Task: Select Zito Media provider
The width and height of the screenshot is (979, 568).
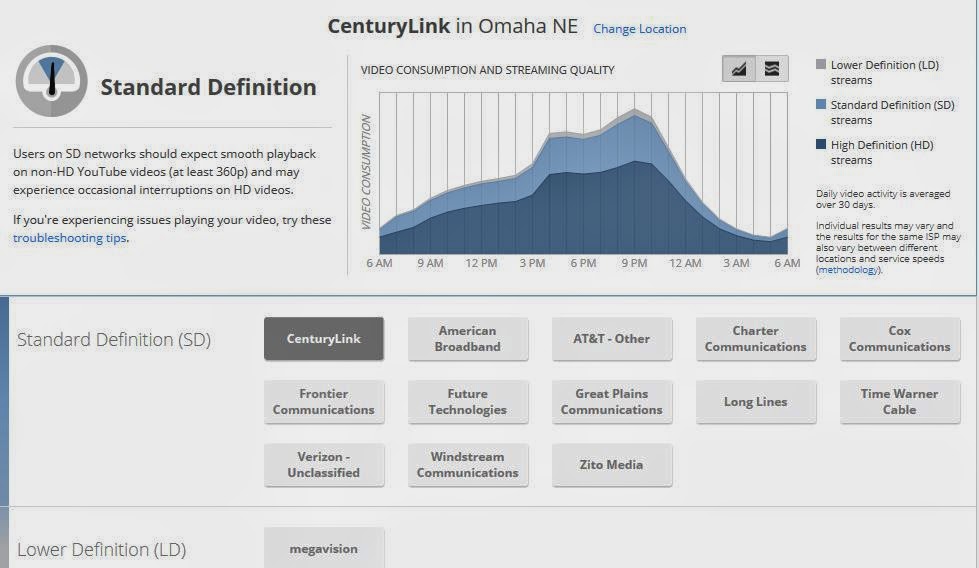Action: 612,464
